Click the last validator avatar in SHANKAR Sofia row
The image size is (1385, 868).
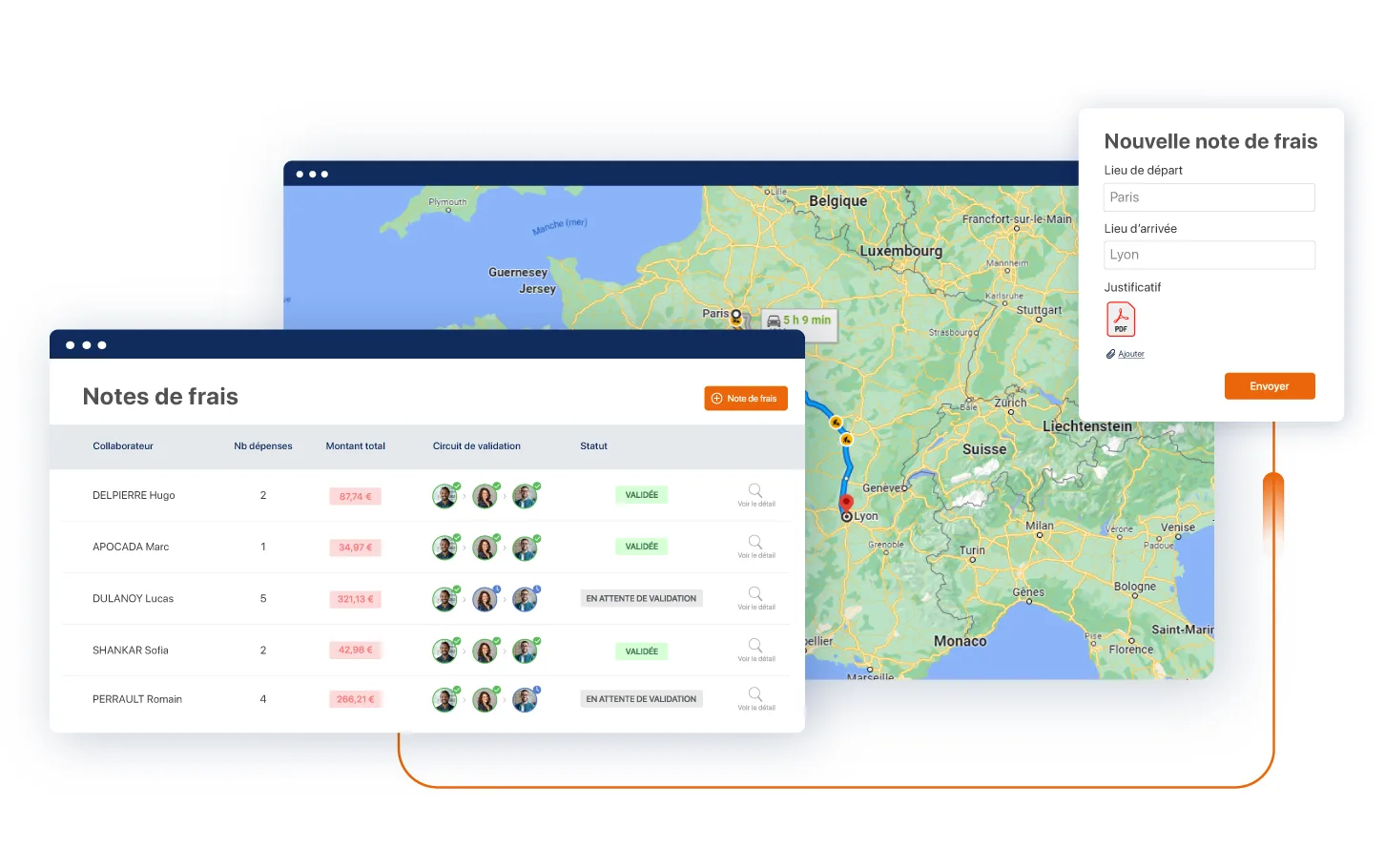point(525,651)
